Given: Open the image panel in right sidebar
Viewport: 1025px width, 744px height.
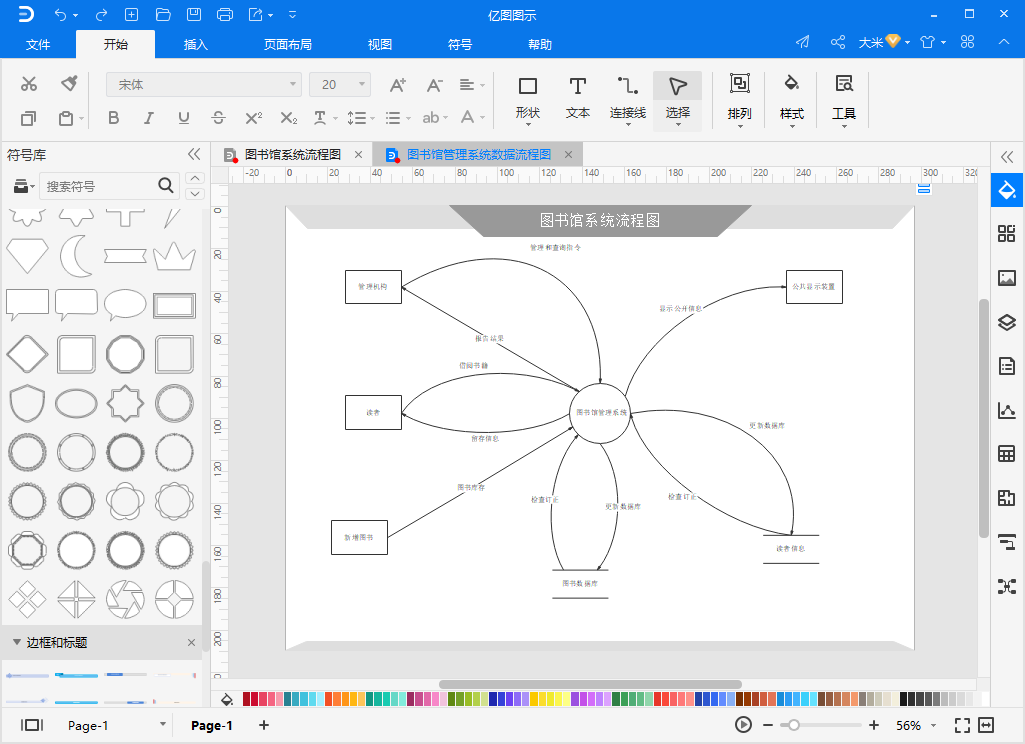Looking at the screenshot, I should pyautogui.click(x=1007, y=278).
